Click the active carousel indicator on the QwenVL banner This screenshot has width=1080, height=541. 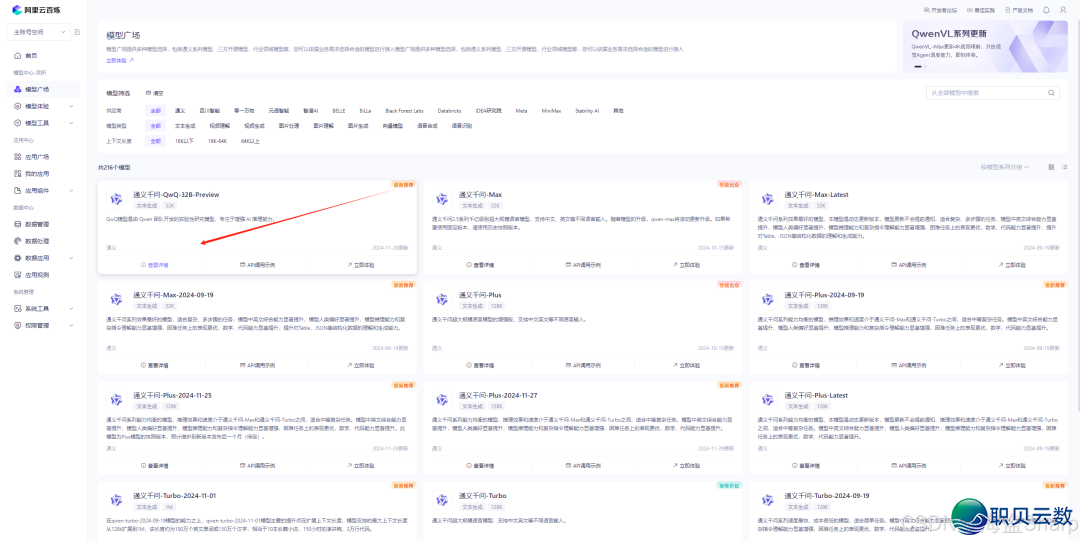[917, 66]
